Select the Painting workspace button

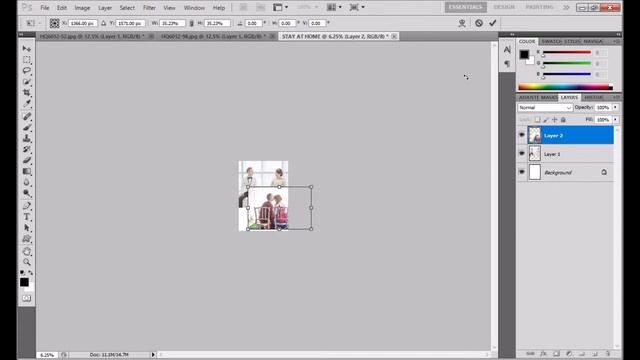tap(539, 7)
